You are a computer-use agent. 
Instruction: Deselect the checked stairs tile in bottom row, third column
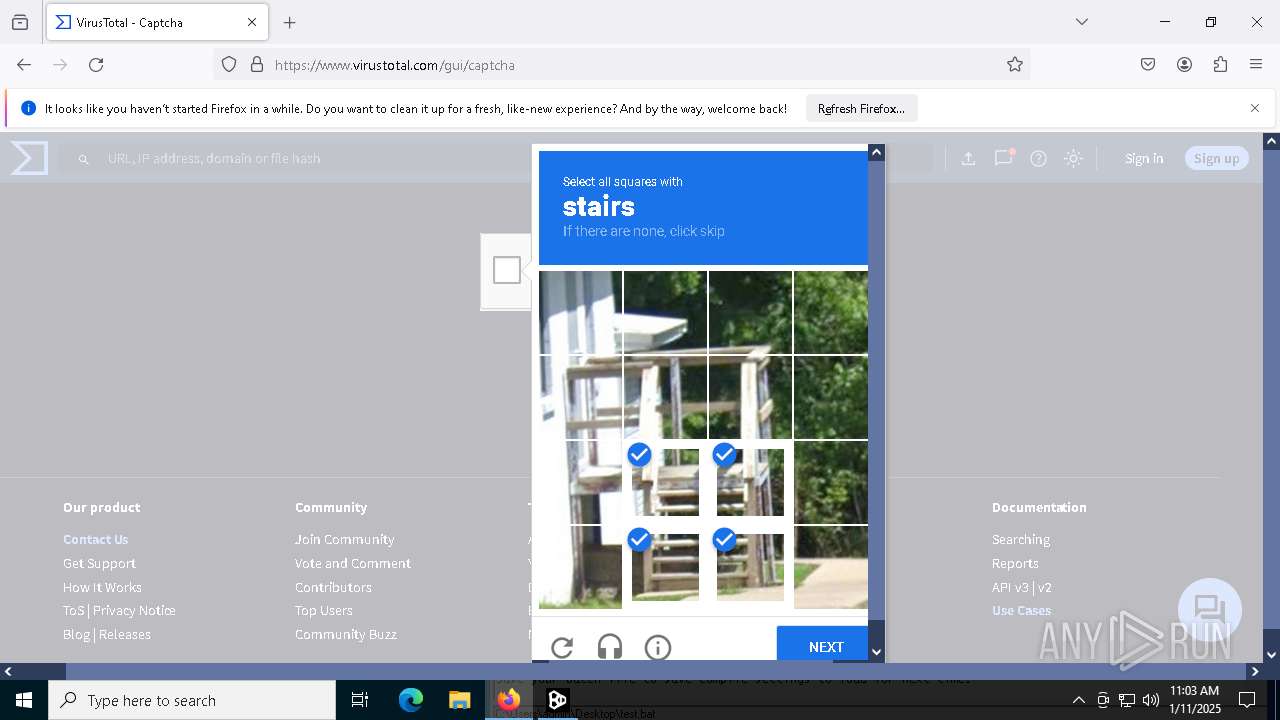coord(750,567)
